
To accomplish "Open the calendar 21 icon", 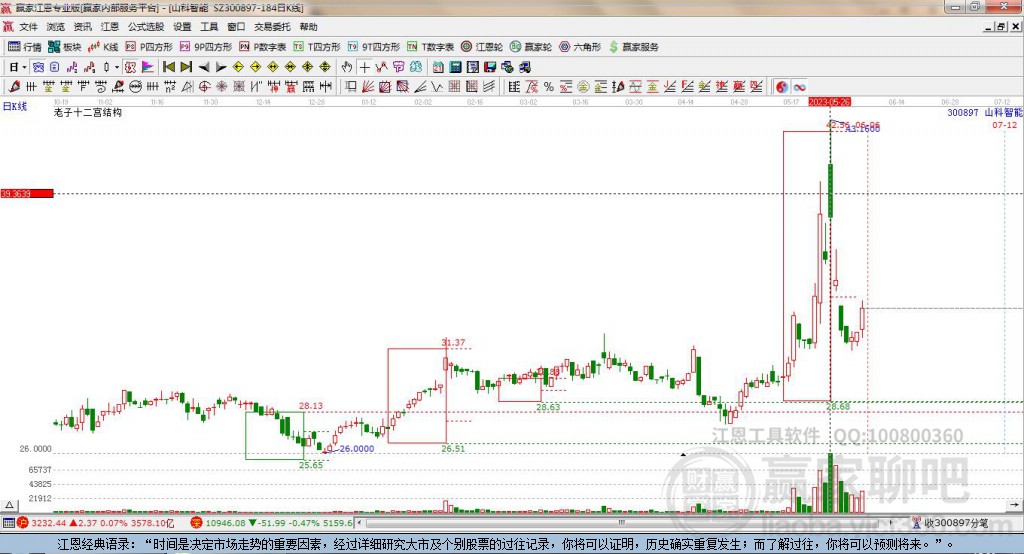I will 438,67.
